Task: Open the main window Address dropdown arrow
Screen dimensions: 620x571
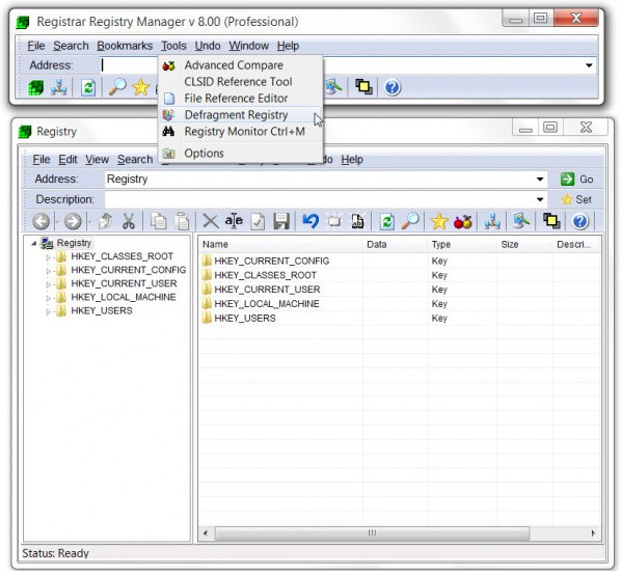Action: (589, 65)
